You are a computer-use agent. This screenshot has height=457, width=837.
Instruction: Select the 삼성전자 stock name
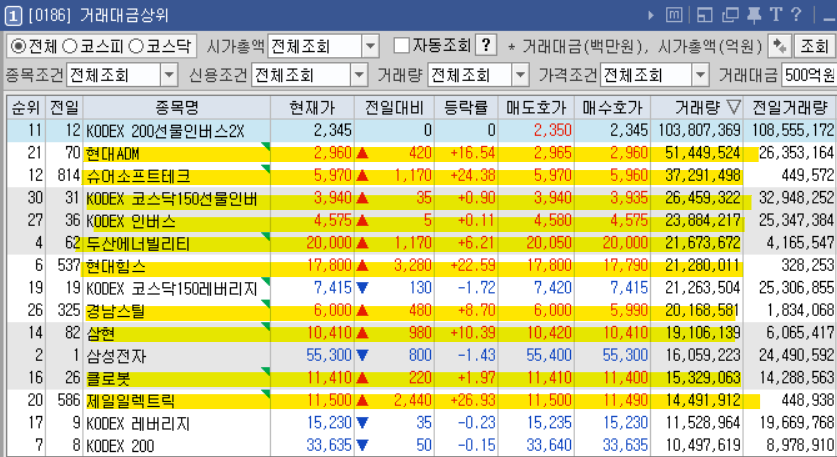116,356
